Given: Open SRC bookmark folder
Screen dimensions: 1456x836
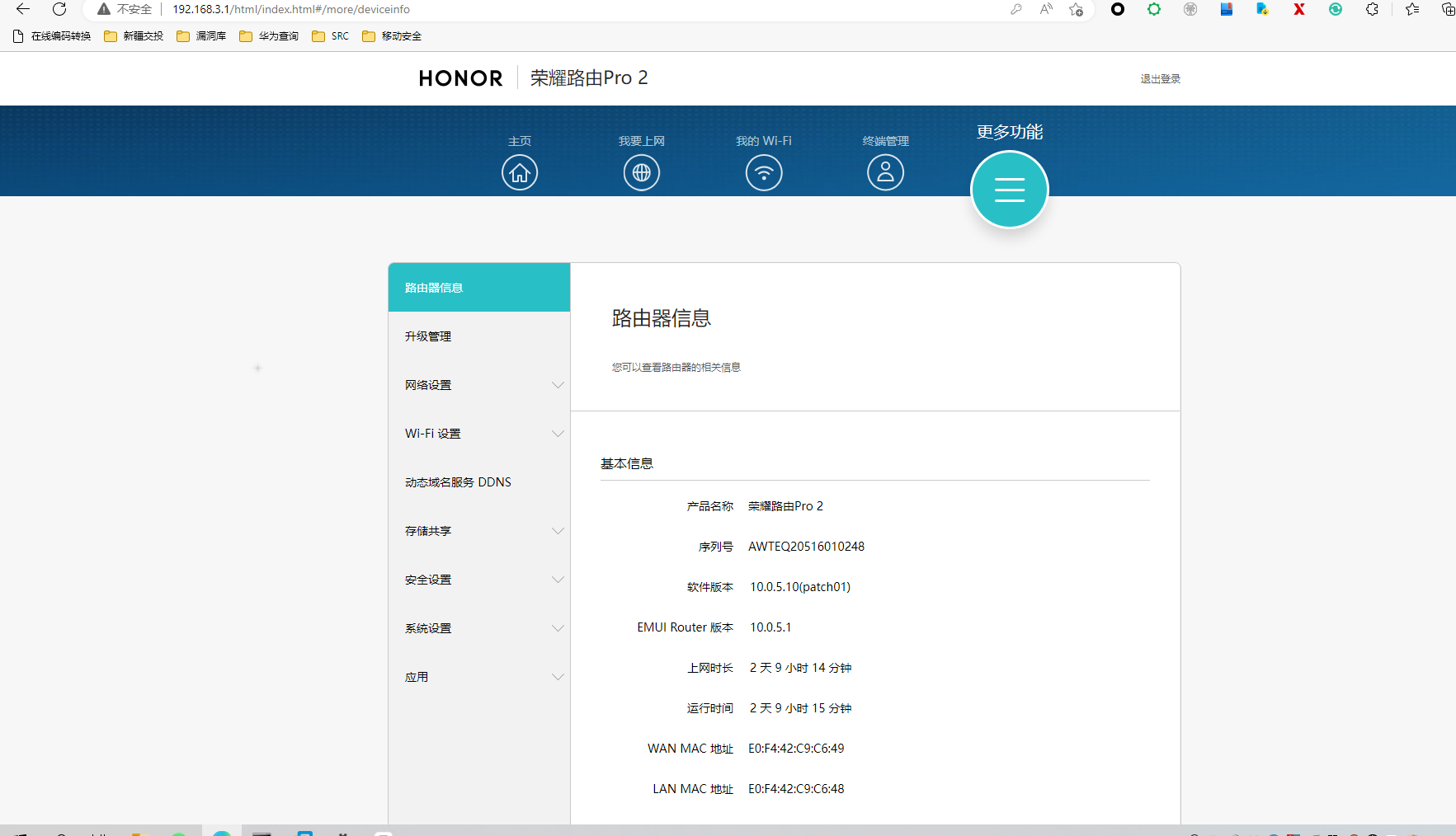Looking at the screenshot, I should [331, 36].
